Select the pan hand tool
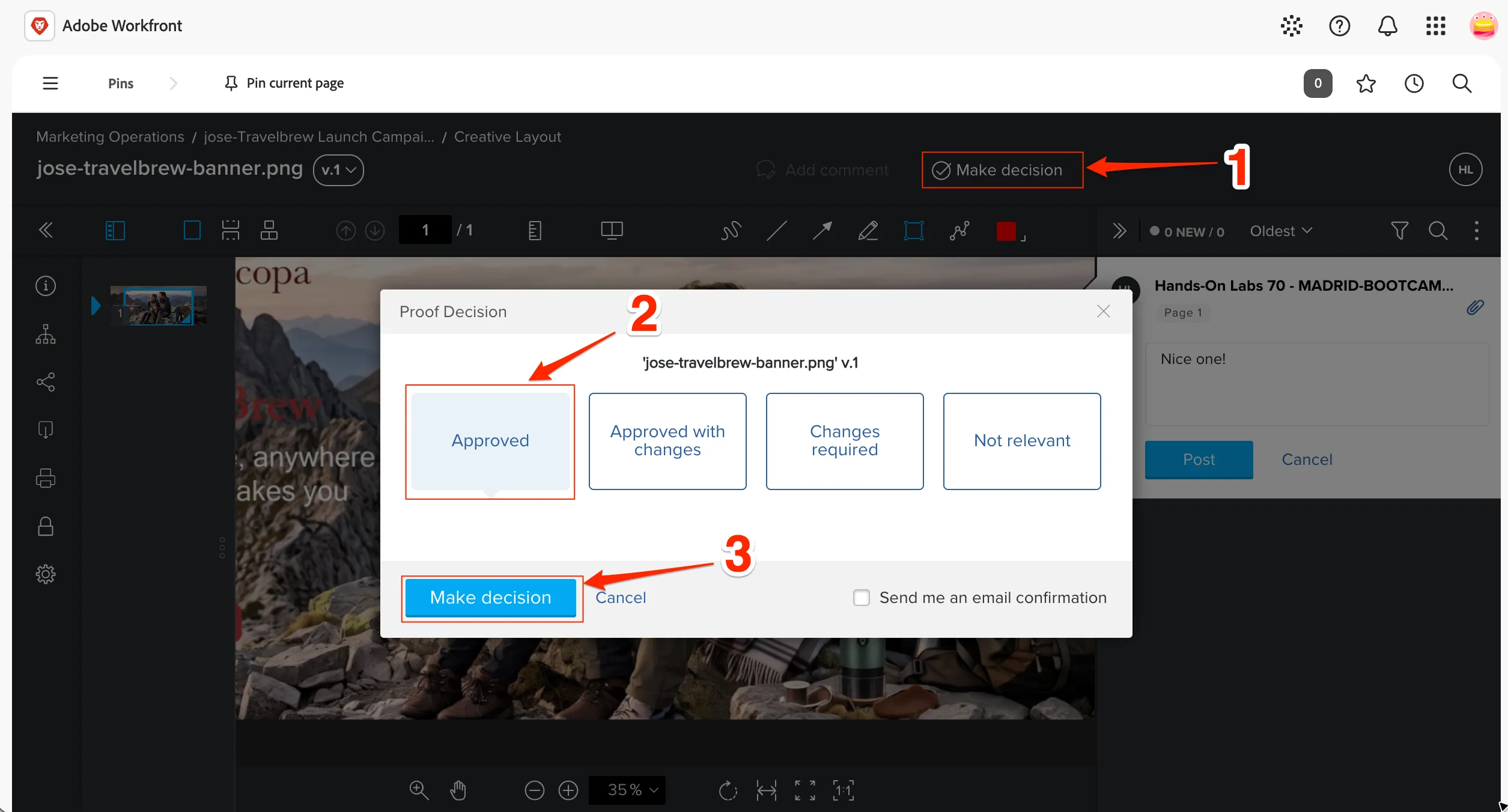 click(x=458, y=790)
